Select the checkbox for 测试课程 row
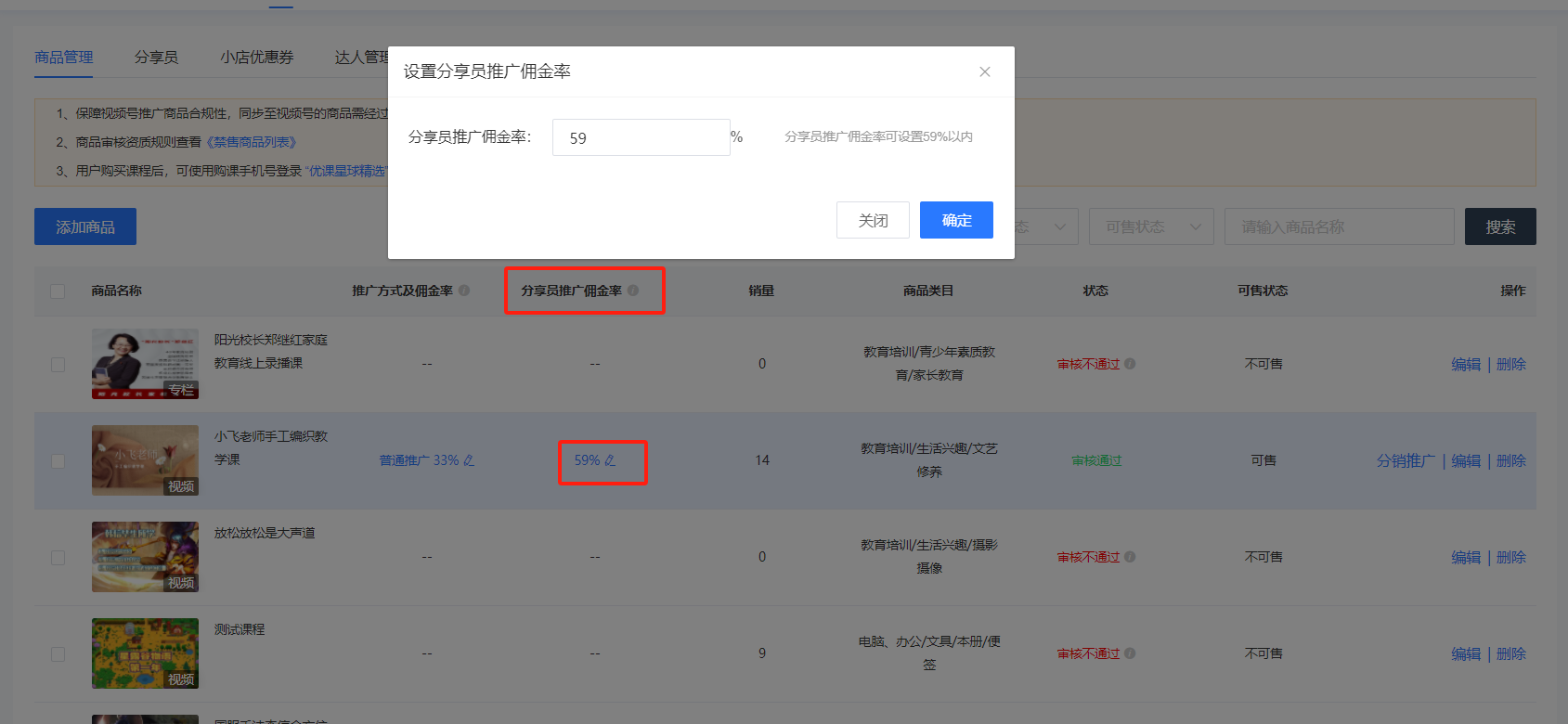The height and width of the screenshot is (724, 1568). [58, 654]
